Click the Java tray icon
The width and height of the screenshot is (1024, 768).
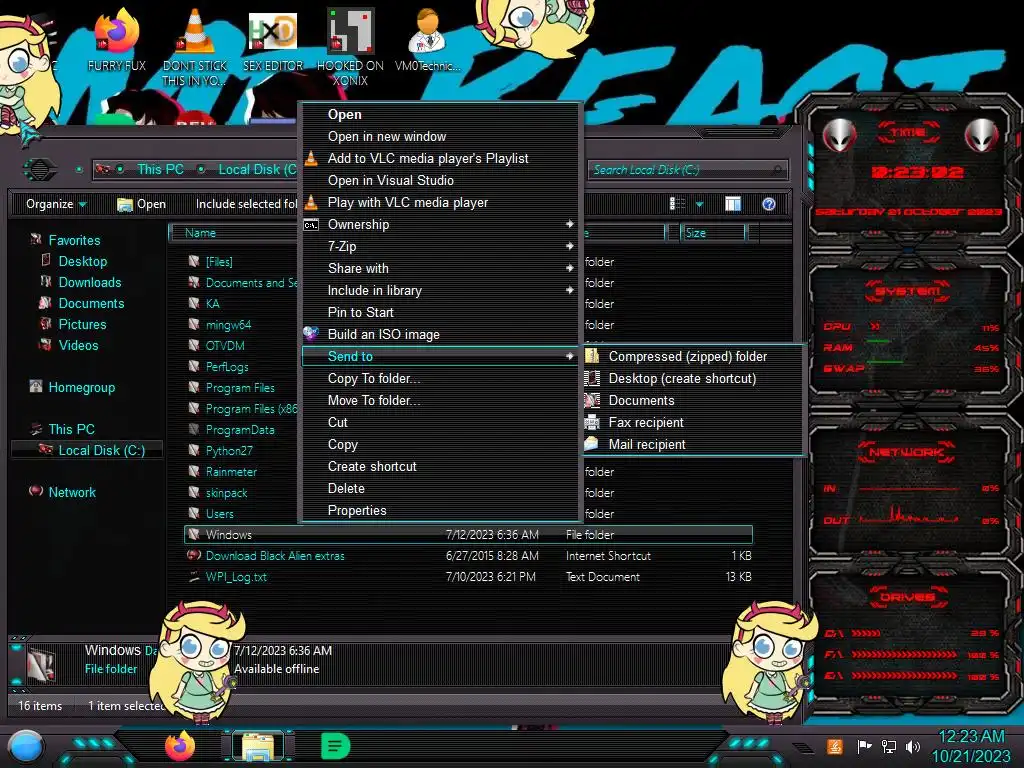point(834,746)
